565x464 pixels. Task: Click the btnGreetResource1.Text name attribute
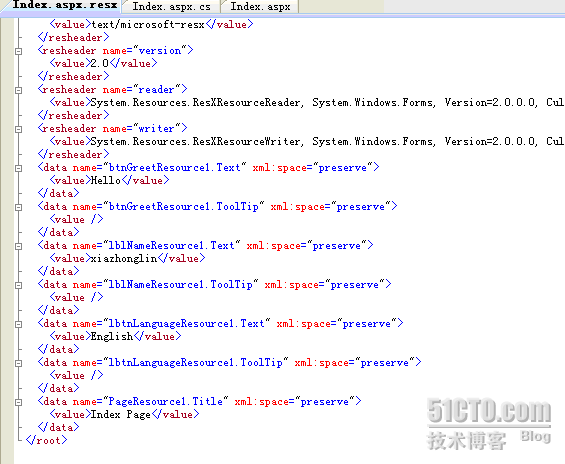pyautogui.click(x=175, y=168)
